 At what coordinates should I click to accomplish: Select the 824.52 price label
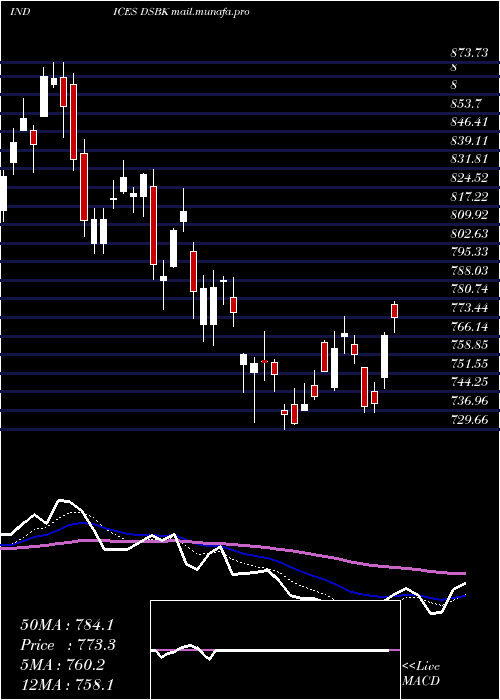(x=469, y=177)
